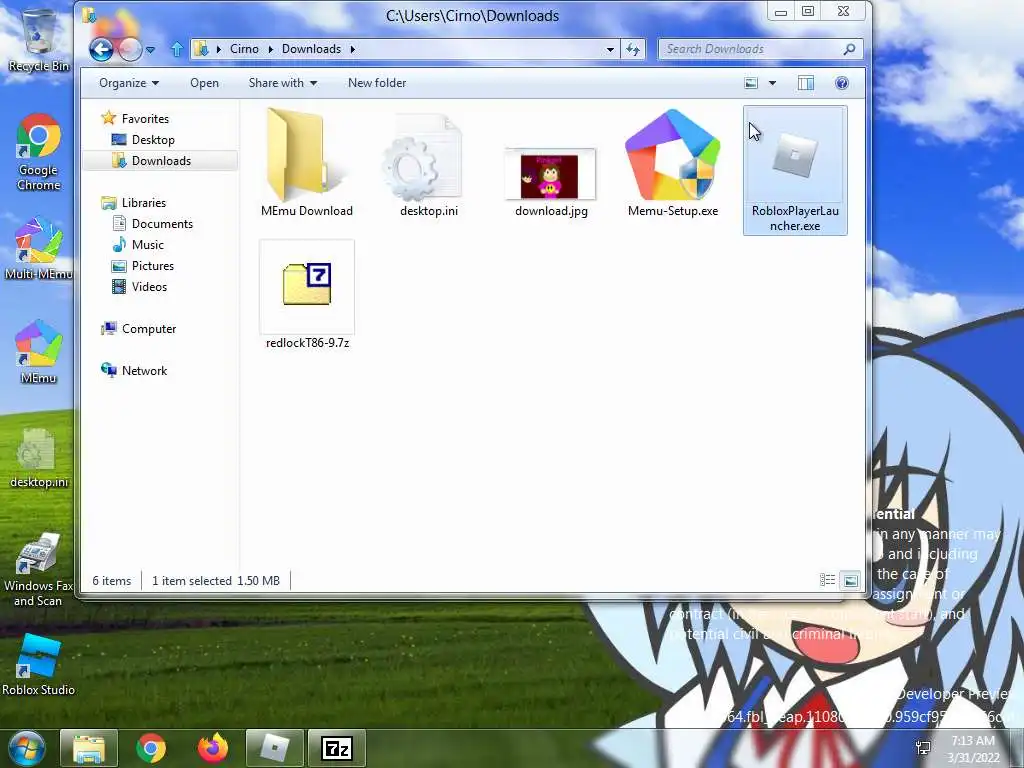This screenshot has height=768, width=1024.
Task: Launch Firefox from the taskbar
Action: (212, 748)
